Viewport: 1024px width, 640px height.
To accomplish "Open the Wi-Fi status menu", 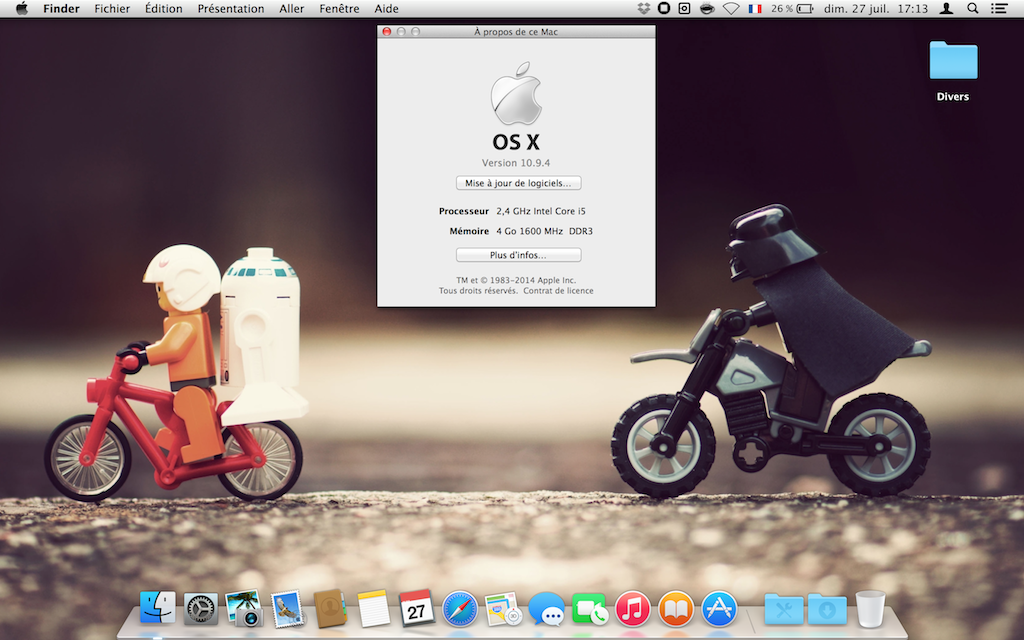I will pos(731,8).
